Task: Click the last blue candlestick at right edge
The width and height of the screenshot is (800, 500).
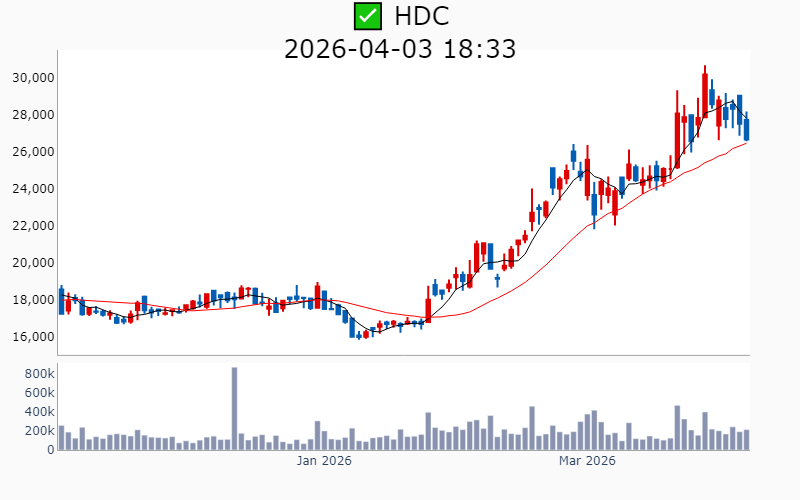Action: tap(746, 129)
